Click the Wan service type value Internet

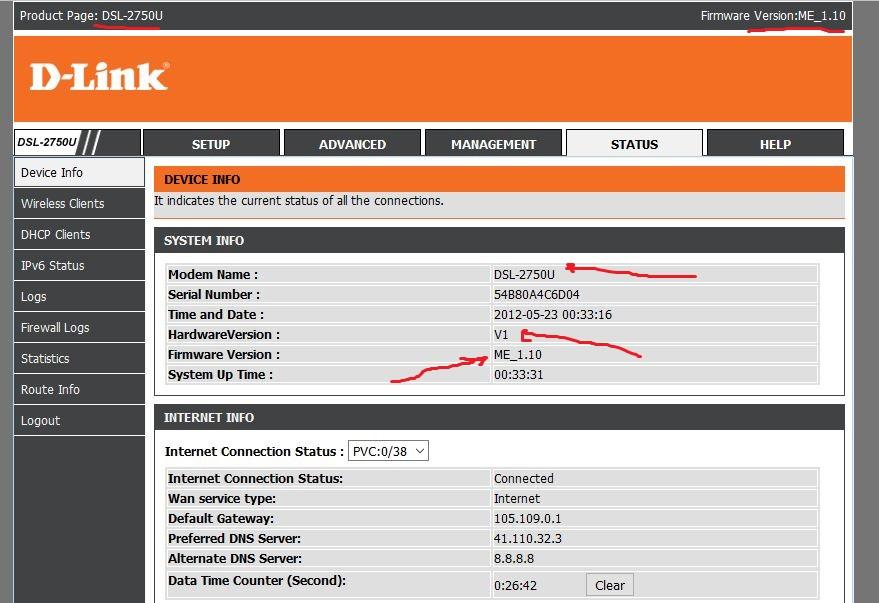click(517, 499)
